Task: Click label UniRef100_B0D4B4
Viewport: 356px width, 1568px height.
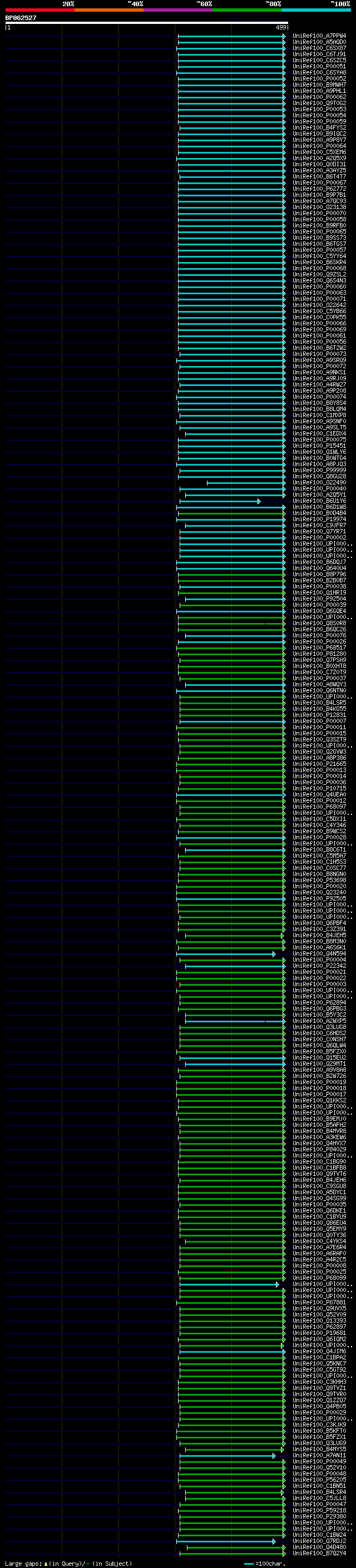Action: click(319, 513)
